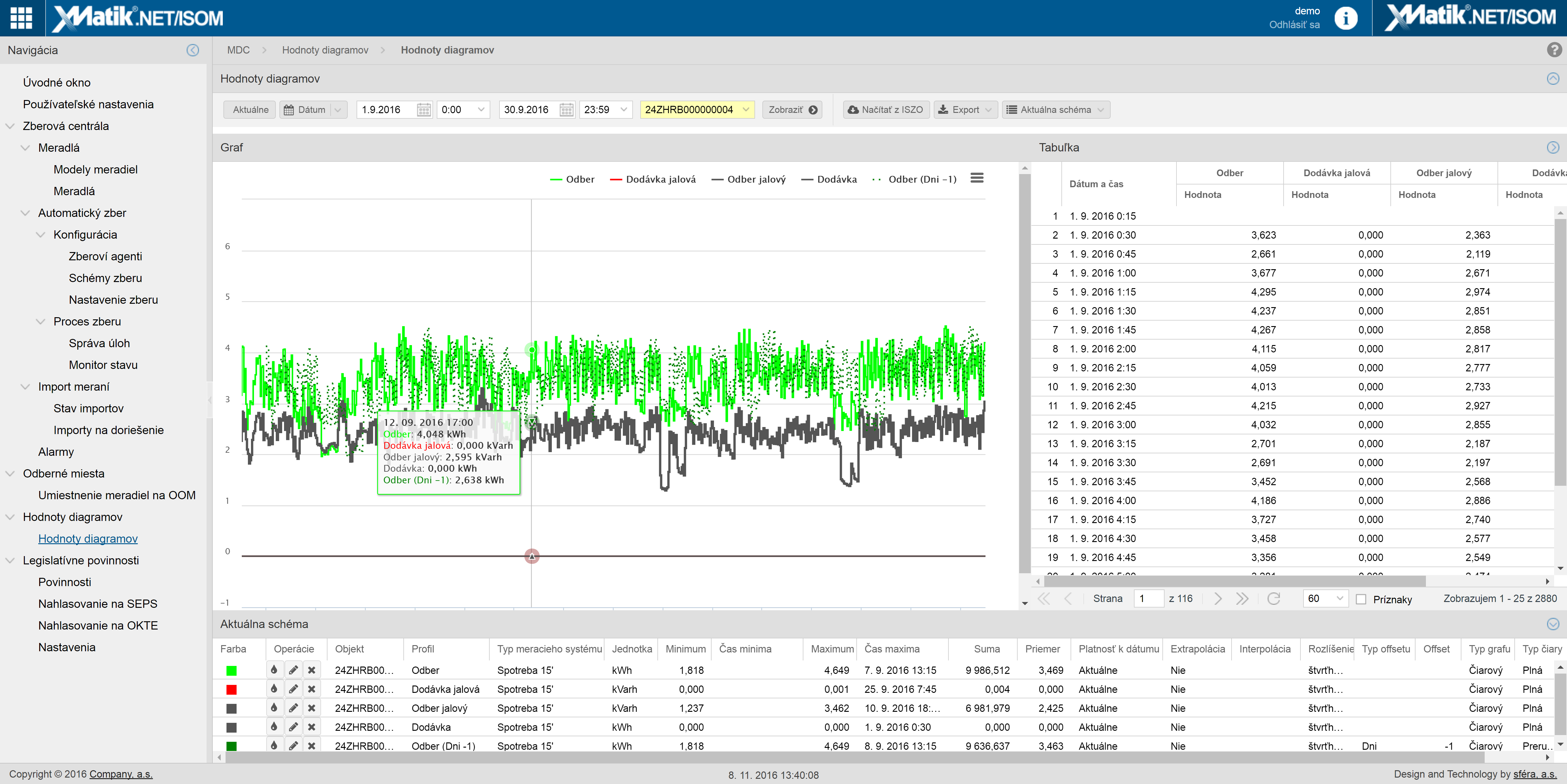Edit the Dodávka jalová row with the pencil
Image resolution: width=1567 pixels, height=784 pixels.
point(293,689)
